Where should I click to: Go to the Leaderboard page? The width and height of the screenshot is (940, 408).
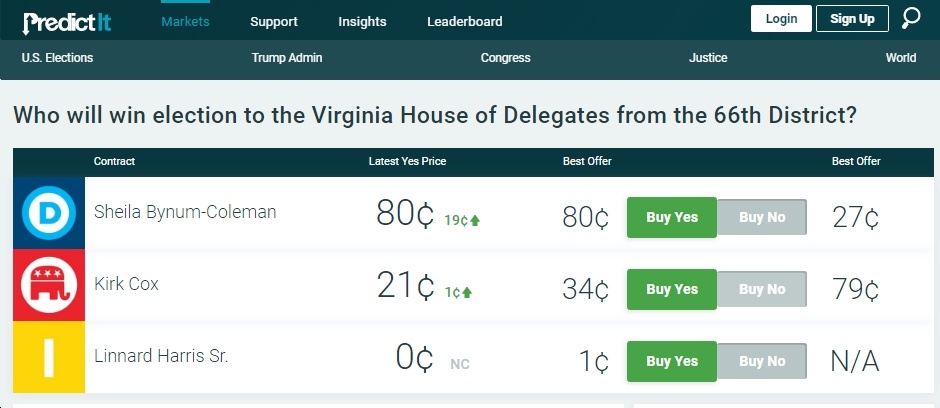tap(465, 22)
